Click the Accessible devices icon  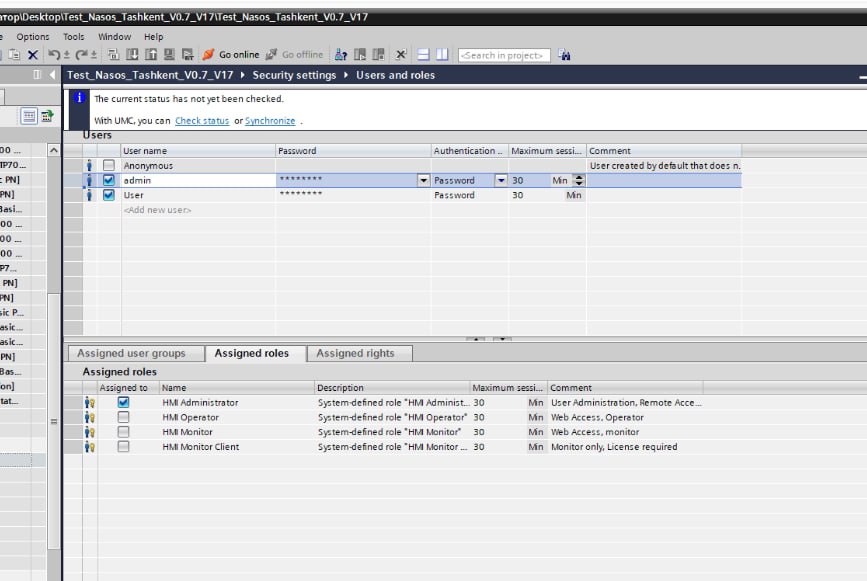click(x=341, y=54)
